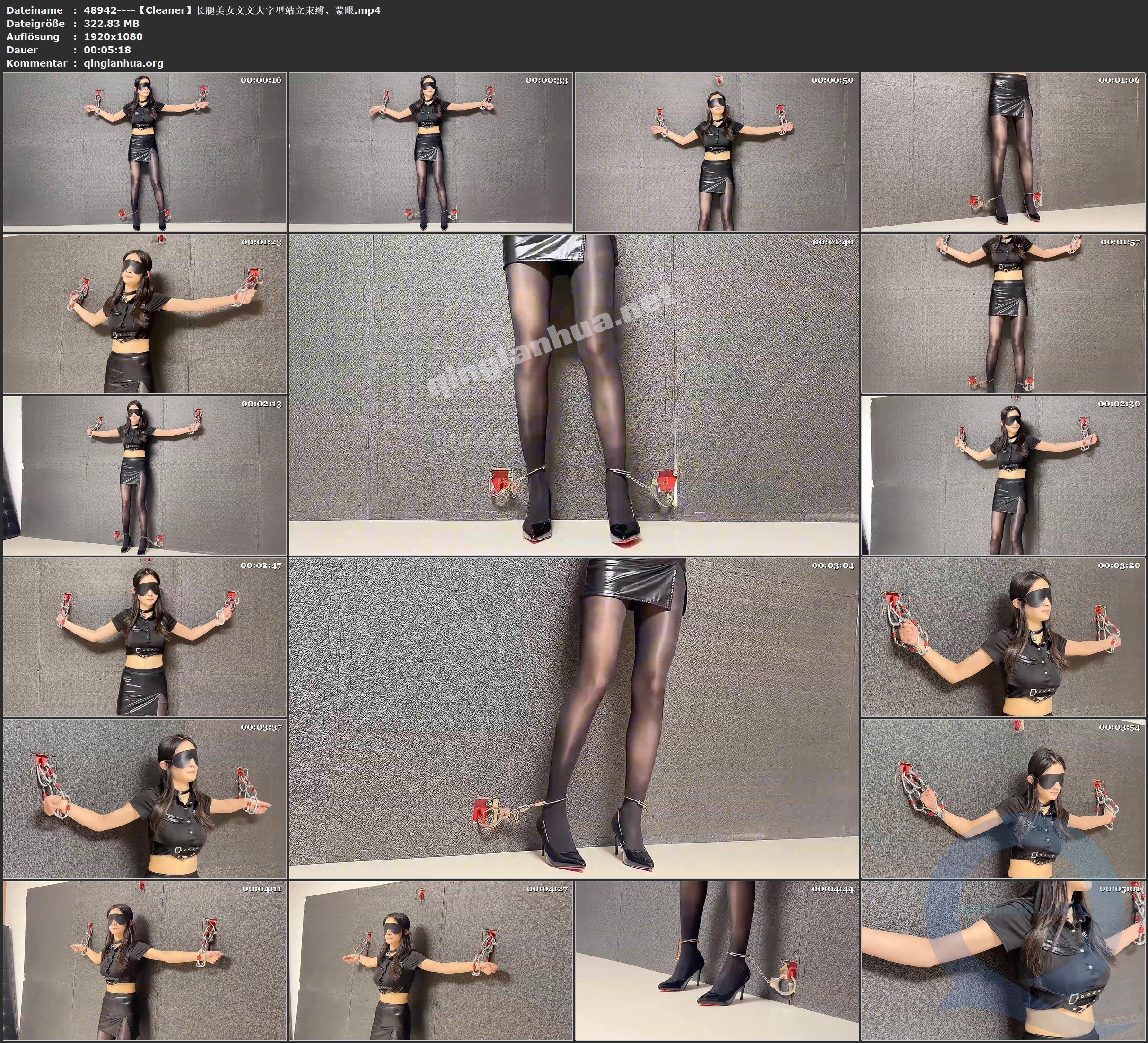This screenshot has width=1148, height=1043.
Task: Click the thumbnail marked 00:01:06
Action: pyautogui.click(x=1003, y=152)
